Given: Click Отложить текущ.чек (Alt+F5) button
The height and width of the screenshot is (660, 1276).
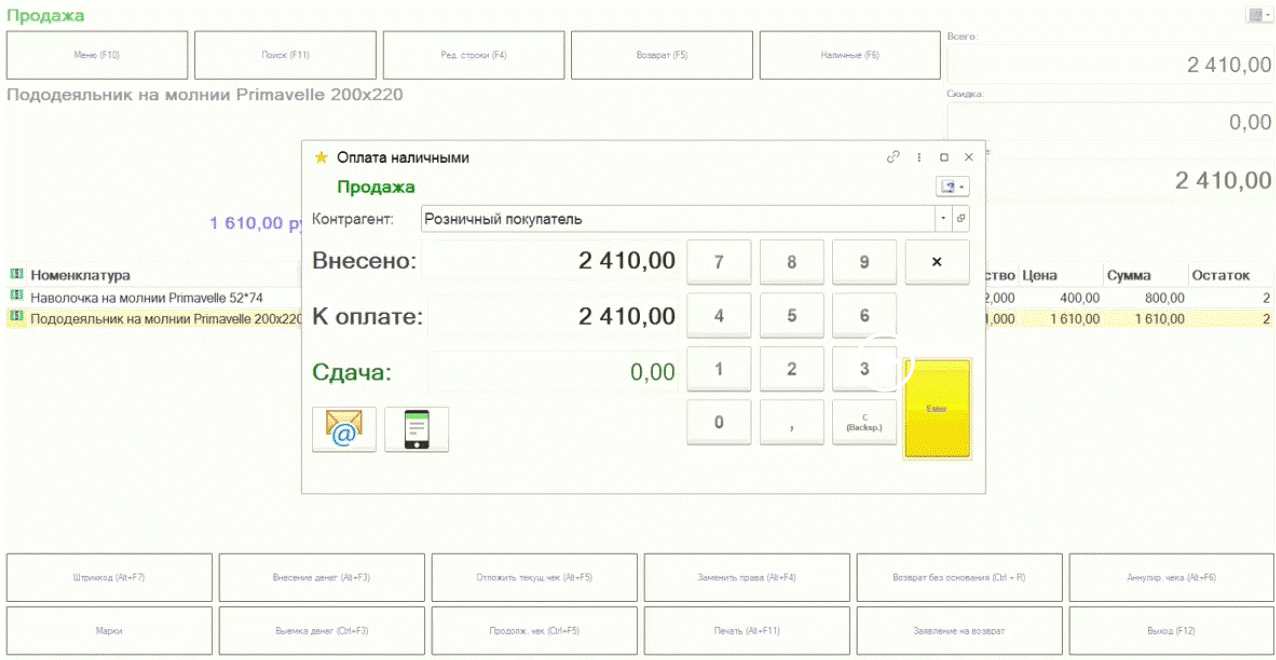Looking at the screenshot, I should click(534, 577).
